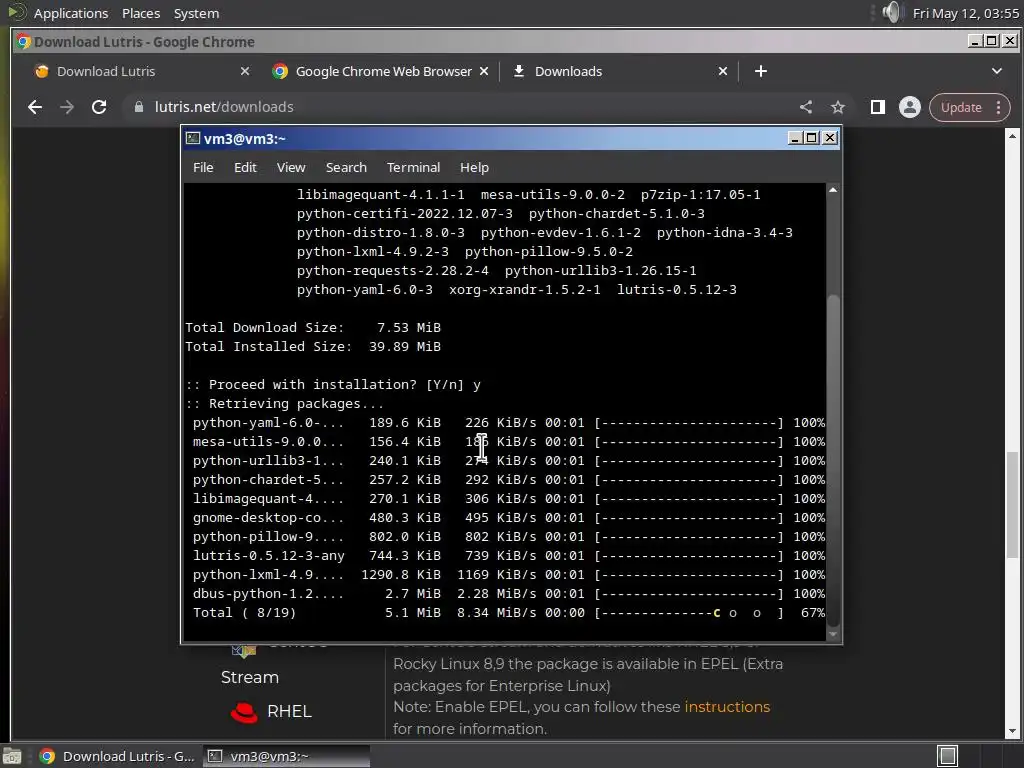
Task: Click page scrollbar down arrow in Chrome
Action: click(x=1012, y=731)
